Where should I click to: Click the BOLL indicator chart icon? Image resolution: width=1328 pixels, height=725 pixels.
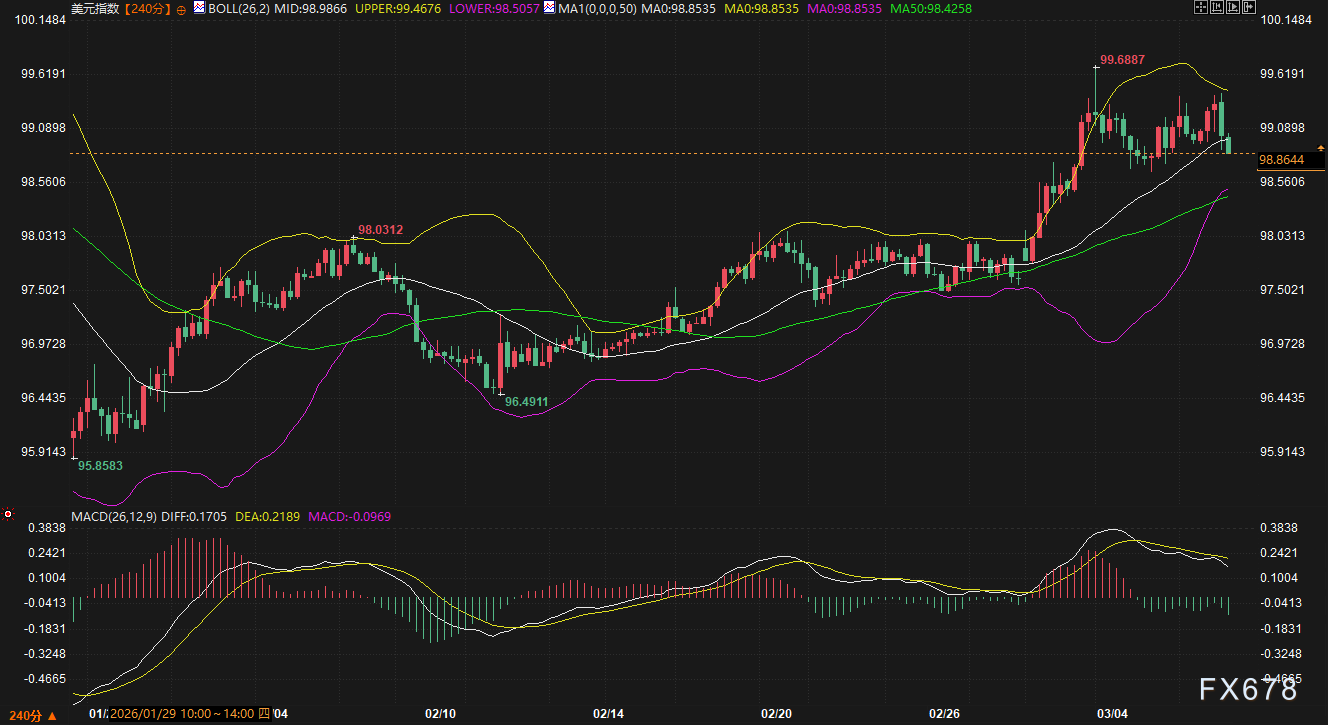pos(200,8)
